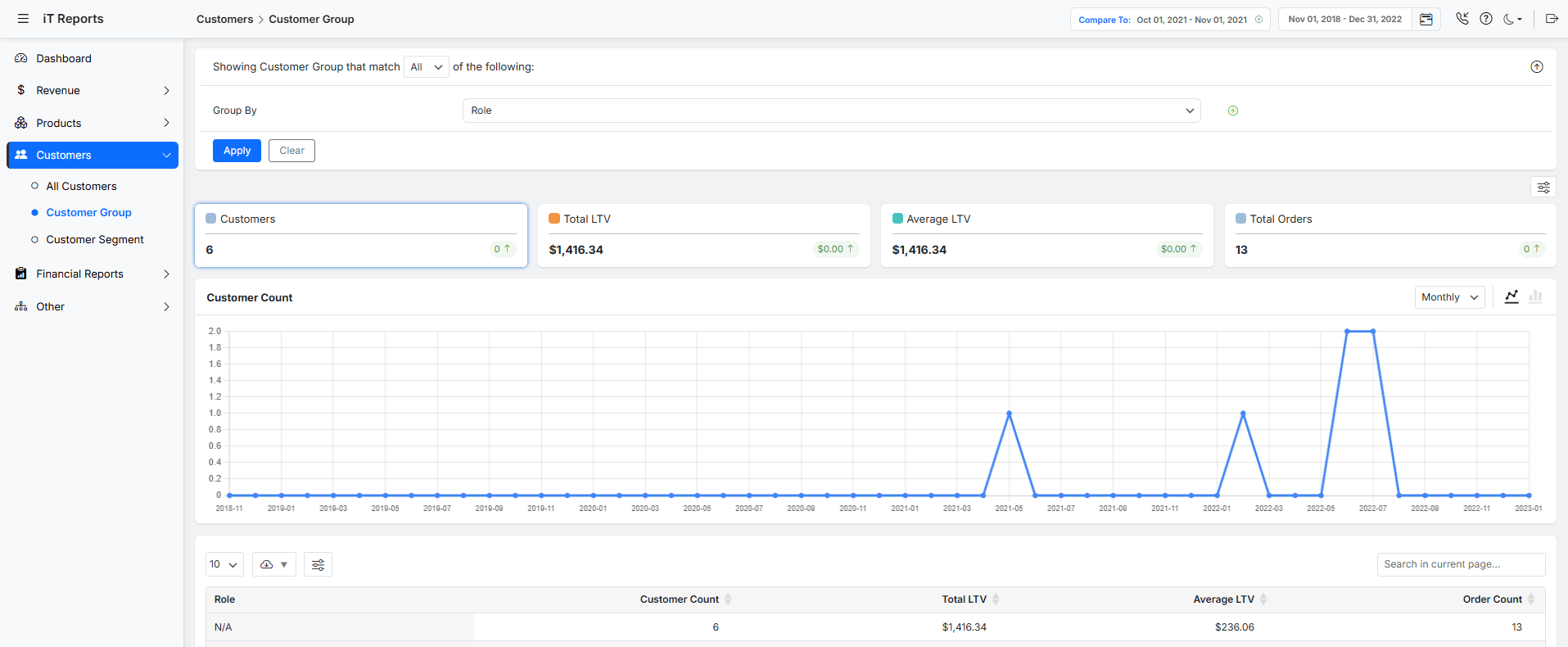Image resolution: width=1568 pixels, height=647 pixels.
Task: Switch chart to line view
Action: 1512,296
